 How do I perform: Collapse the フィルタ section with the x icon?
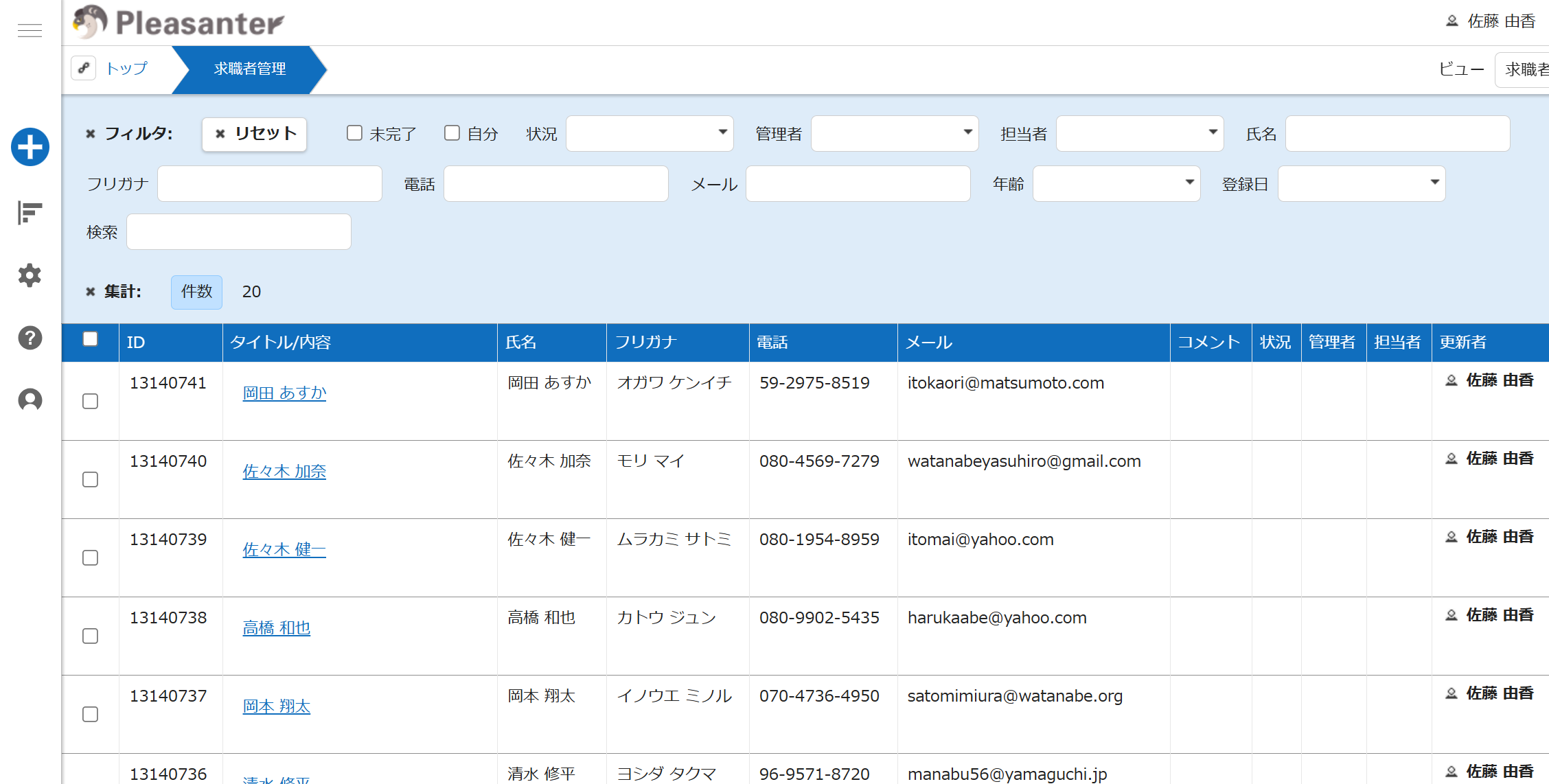[90, 134]
